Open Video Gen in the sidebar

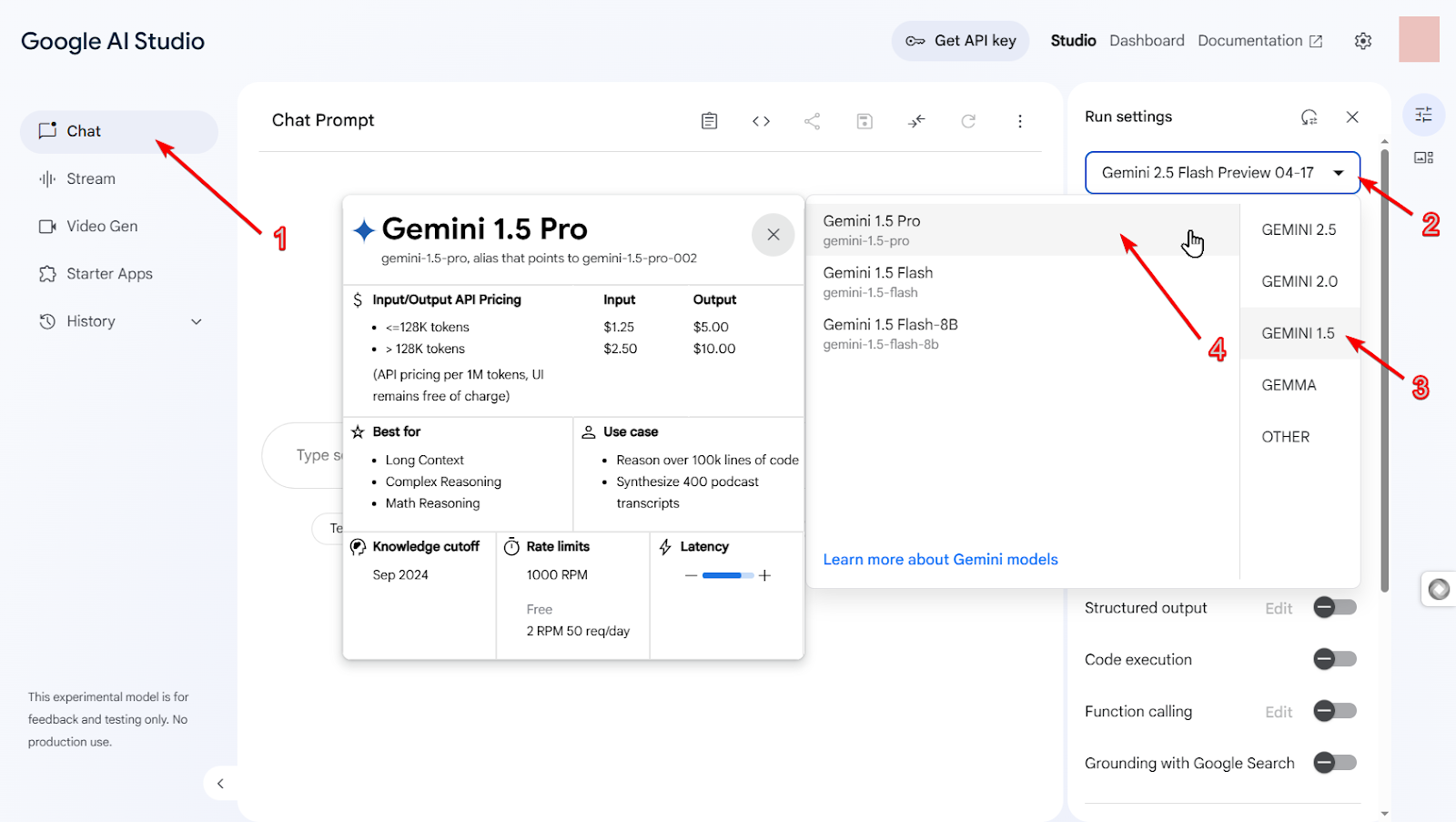pyautogui.click(x=119, y=226)
